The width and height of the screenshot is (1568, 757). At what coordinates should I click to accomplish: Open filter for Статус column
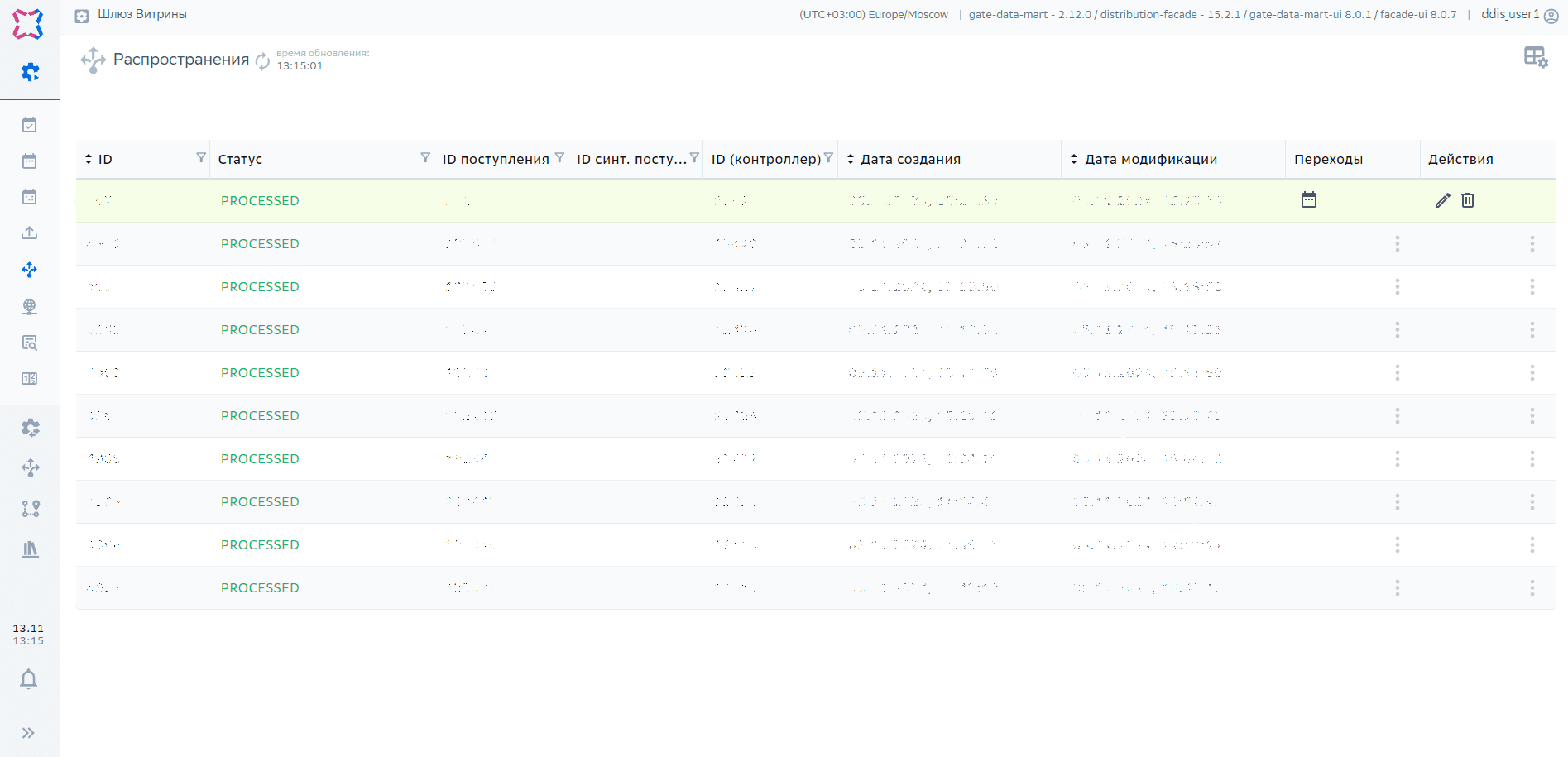(425, 158)
